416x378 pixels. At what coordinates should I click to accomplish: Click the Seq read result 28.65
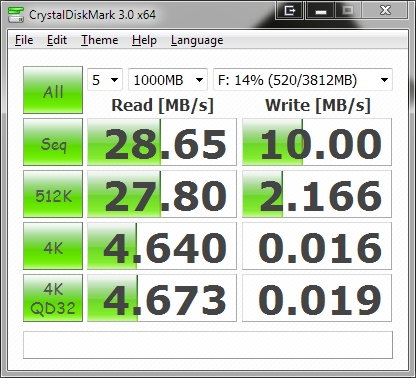click(x=162, y=142)
